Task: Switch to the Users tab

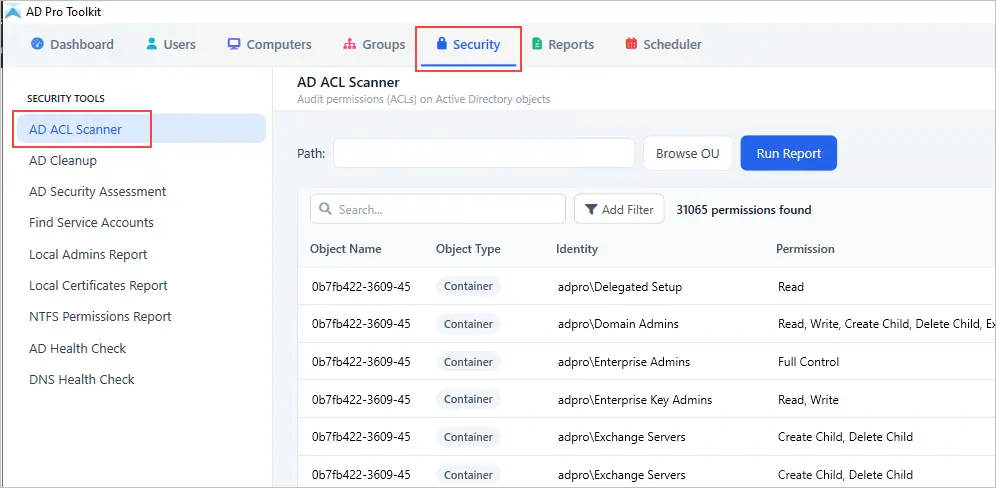Action: [171, 44]
